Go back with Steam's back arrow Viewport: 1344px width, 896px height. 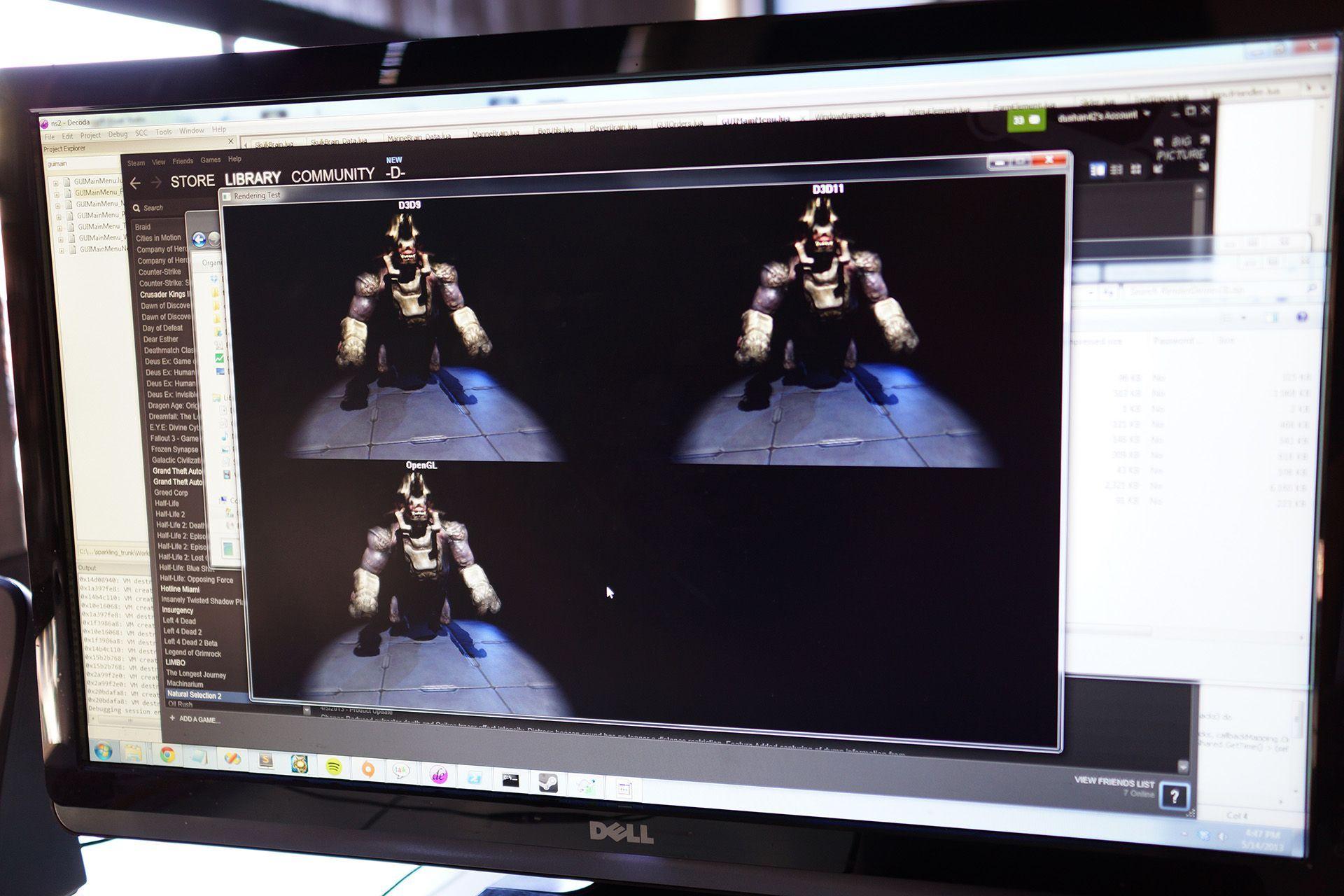tap(135, 183)
